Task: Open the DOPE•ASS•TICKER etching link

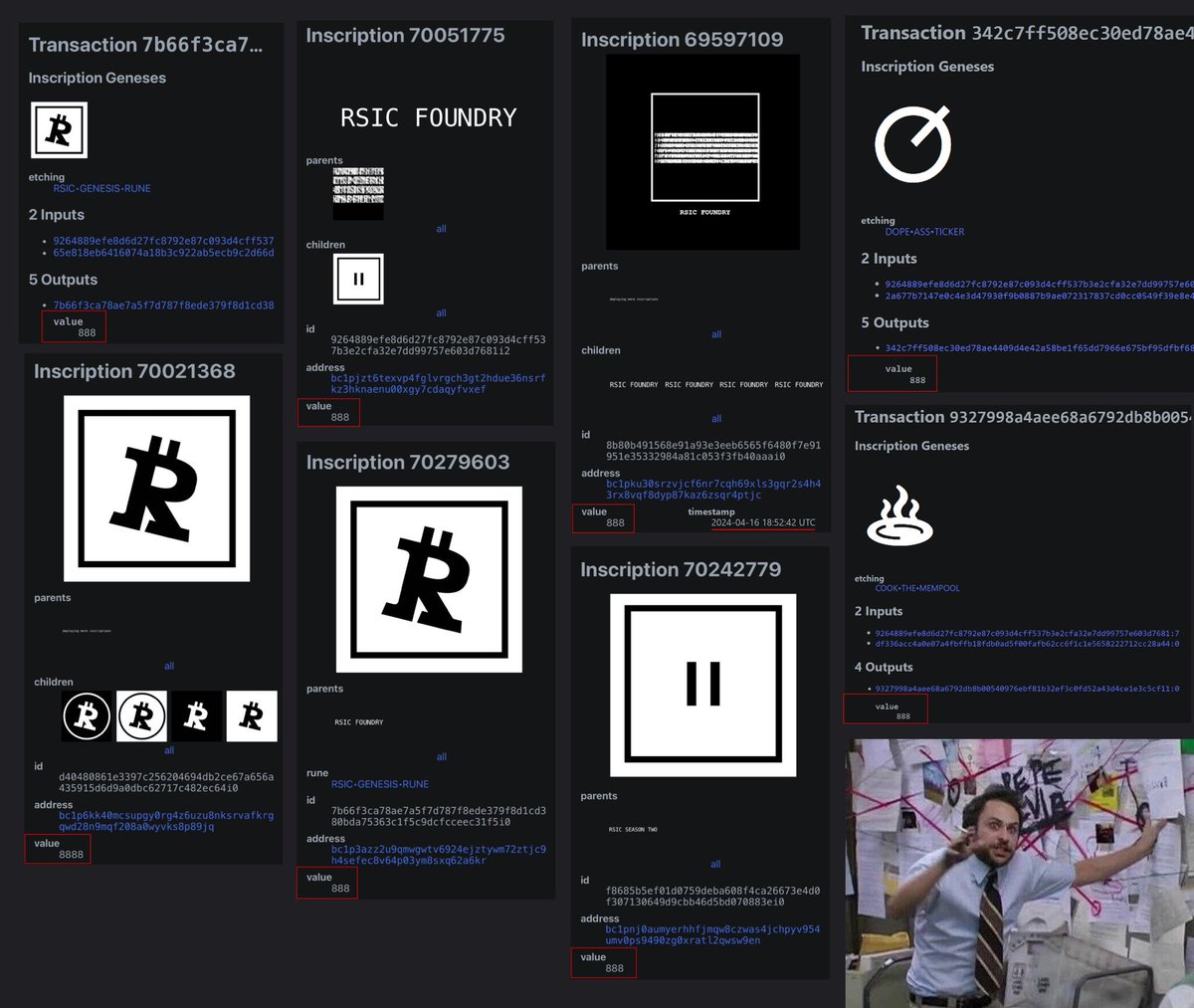Action: (x=924, y=232)
